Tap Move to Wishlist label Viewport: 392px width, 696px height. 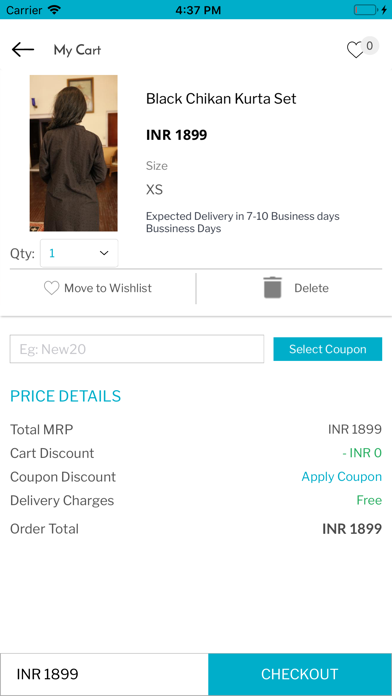coord(108,289)
